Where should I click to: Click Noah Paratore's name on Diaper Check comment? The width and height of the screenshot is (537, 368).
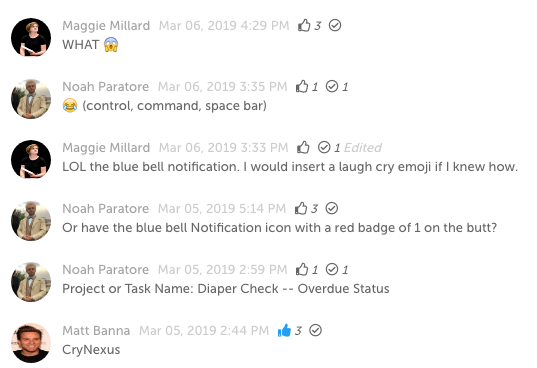click(x=105, y=269)
